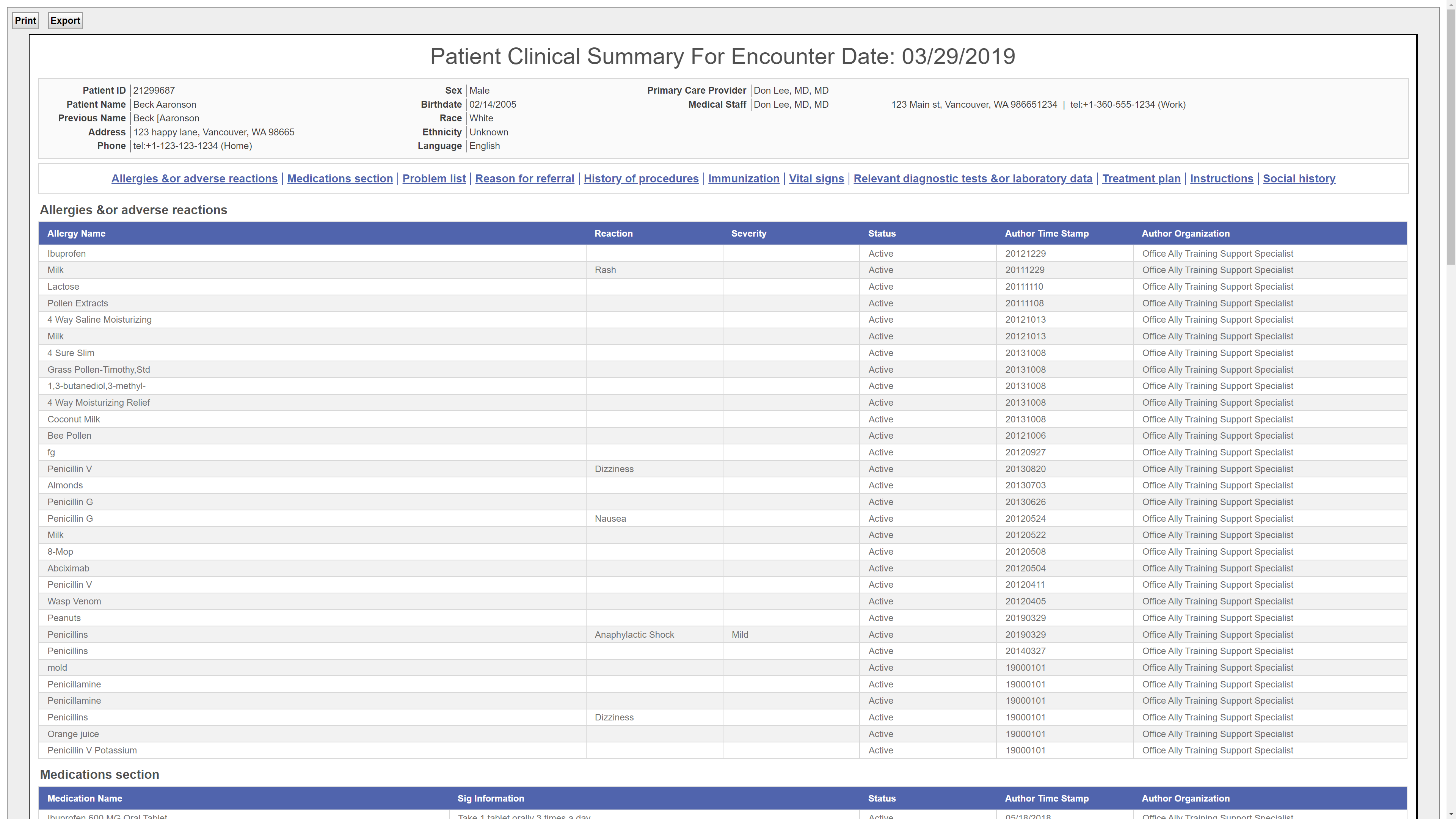Click the Print button

[x=25, y=20]
